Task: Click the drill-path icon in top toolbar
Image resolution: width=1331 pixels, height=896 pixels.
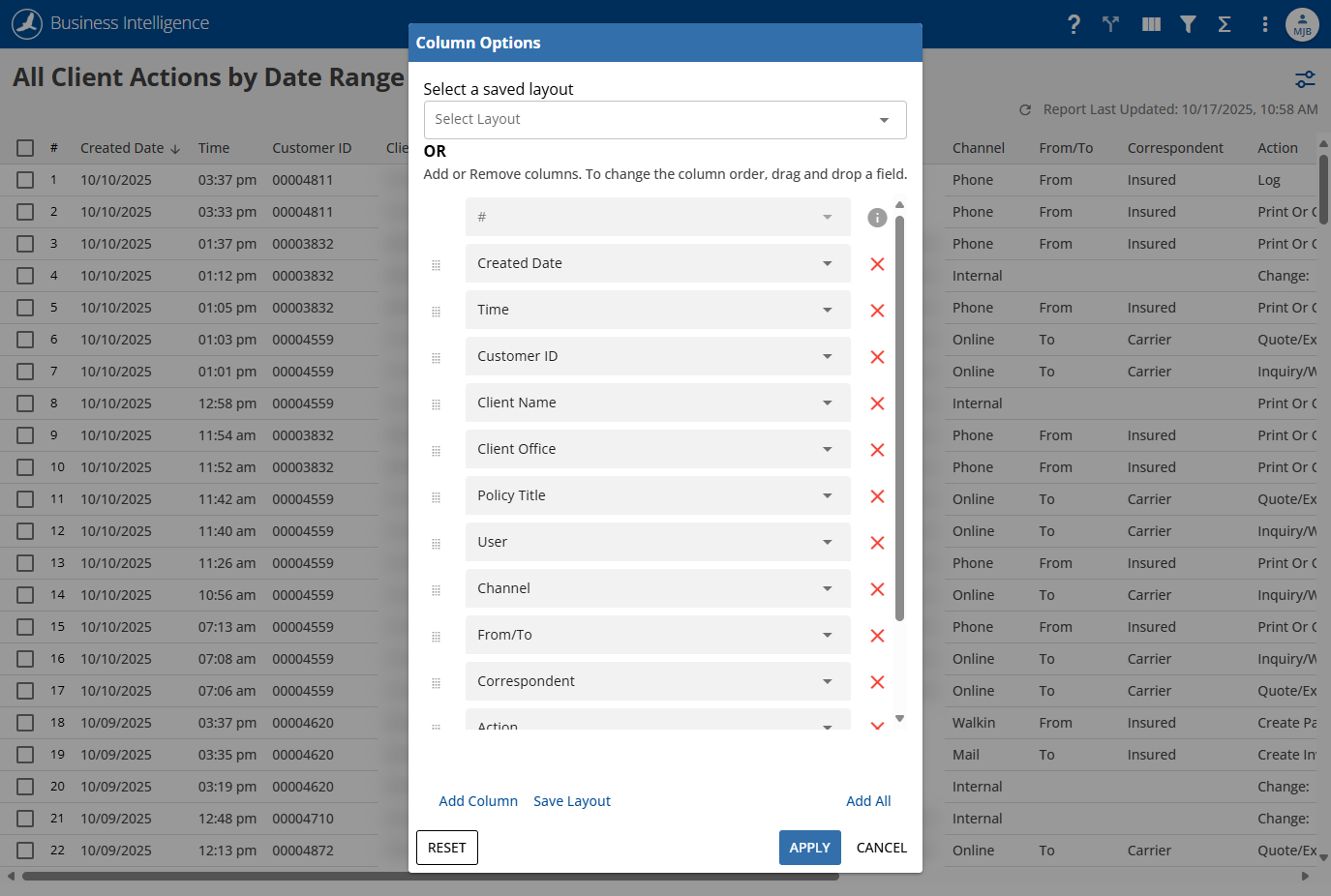Action: pyautogui.click(x=1111, y=24)
